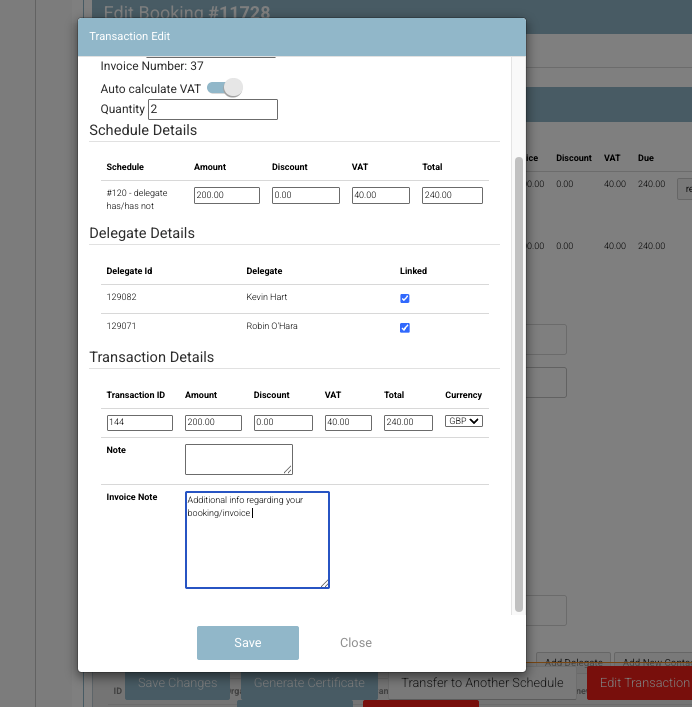Click the Transaction Edit dialog title
This screenshot has height=707, width=692.
click(129, 36)
